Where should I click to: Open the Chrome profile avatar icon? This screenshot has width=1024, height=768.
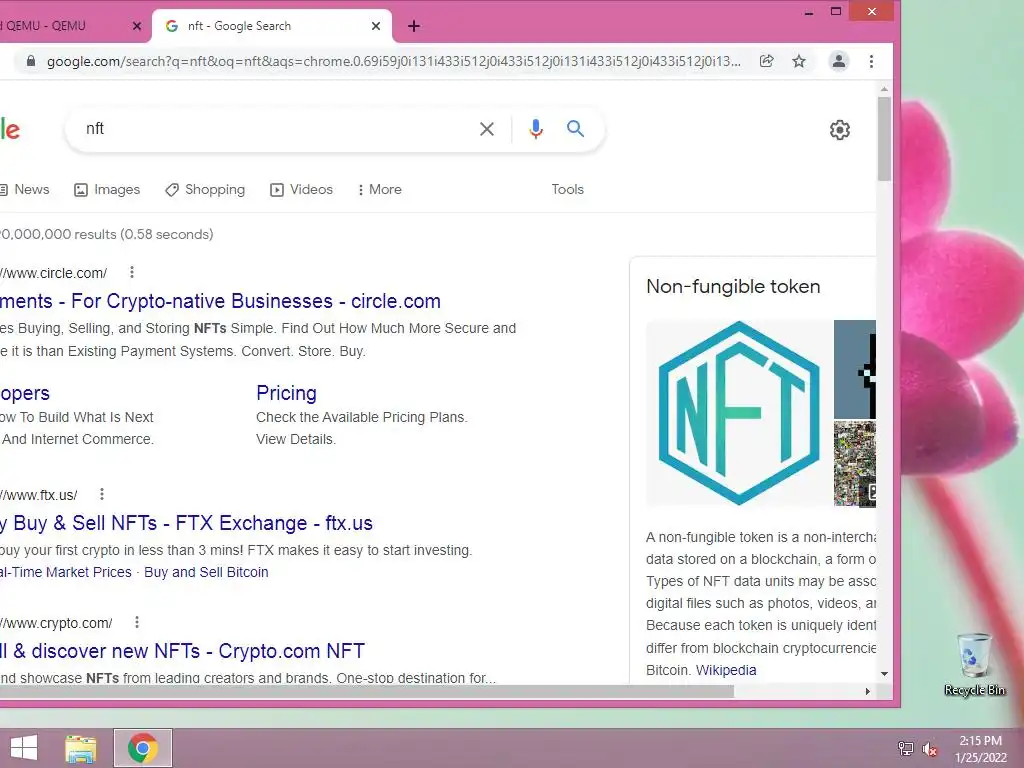[839, 61]
